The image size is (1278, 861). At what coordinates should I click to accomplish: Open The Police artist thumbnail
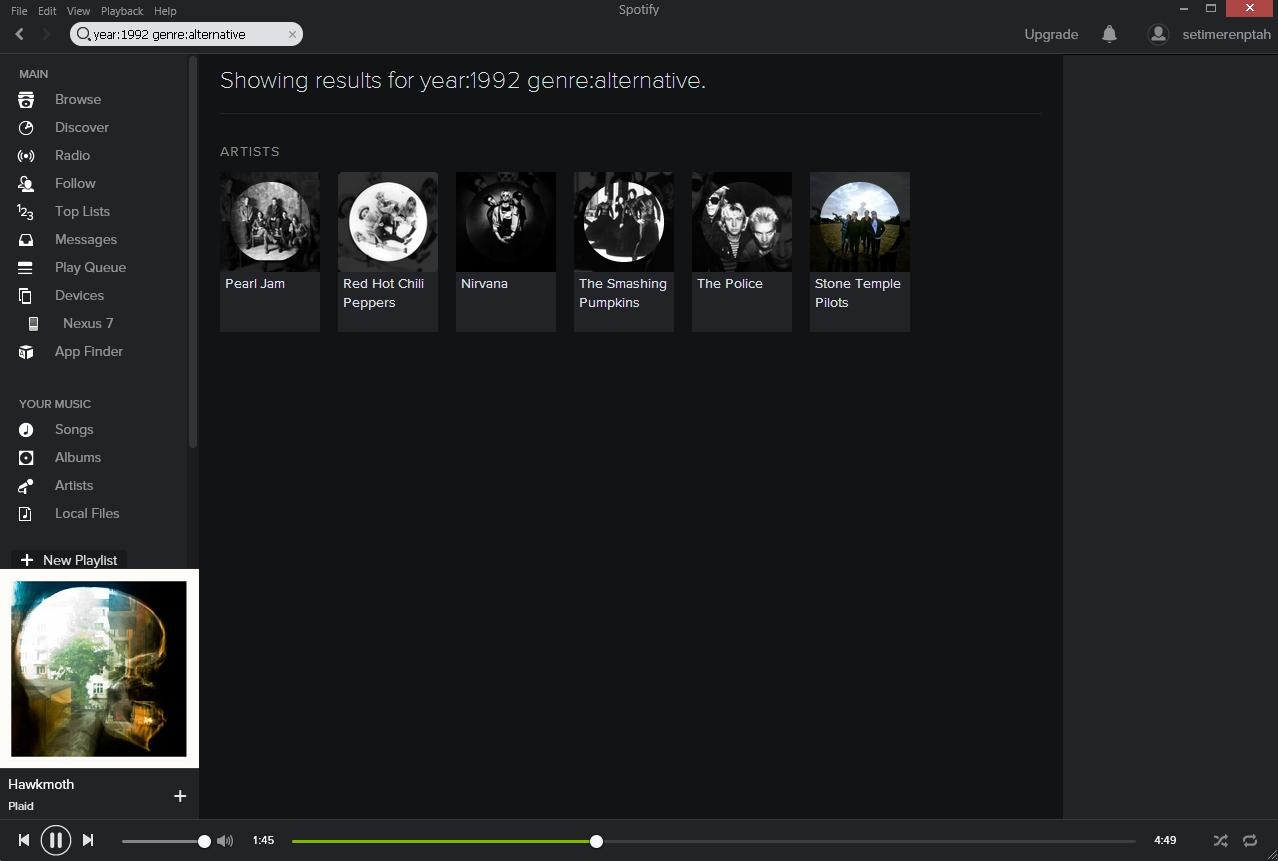[742, 222]
